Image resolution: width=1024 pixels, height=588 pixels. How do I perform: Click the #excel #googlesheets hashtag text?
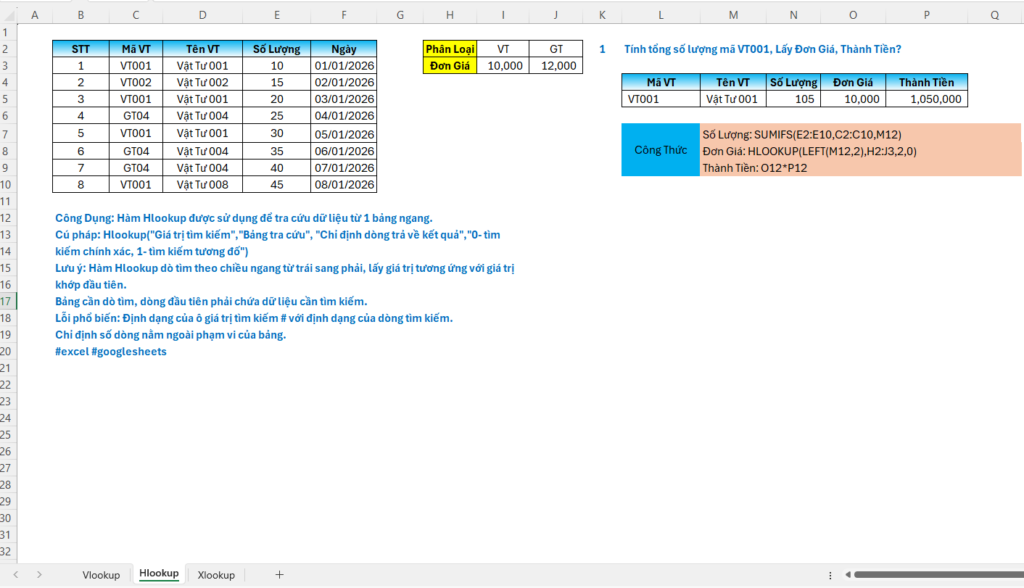tap(111, 352)
